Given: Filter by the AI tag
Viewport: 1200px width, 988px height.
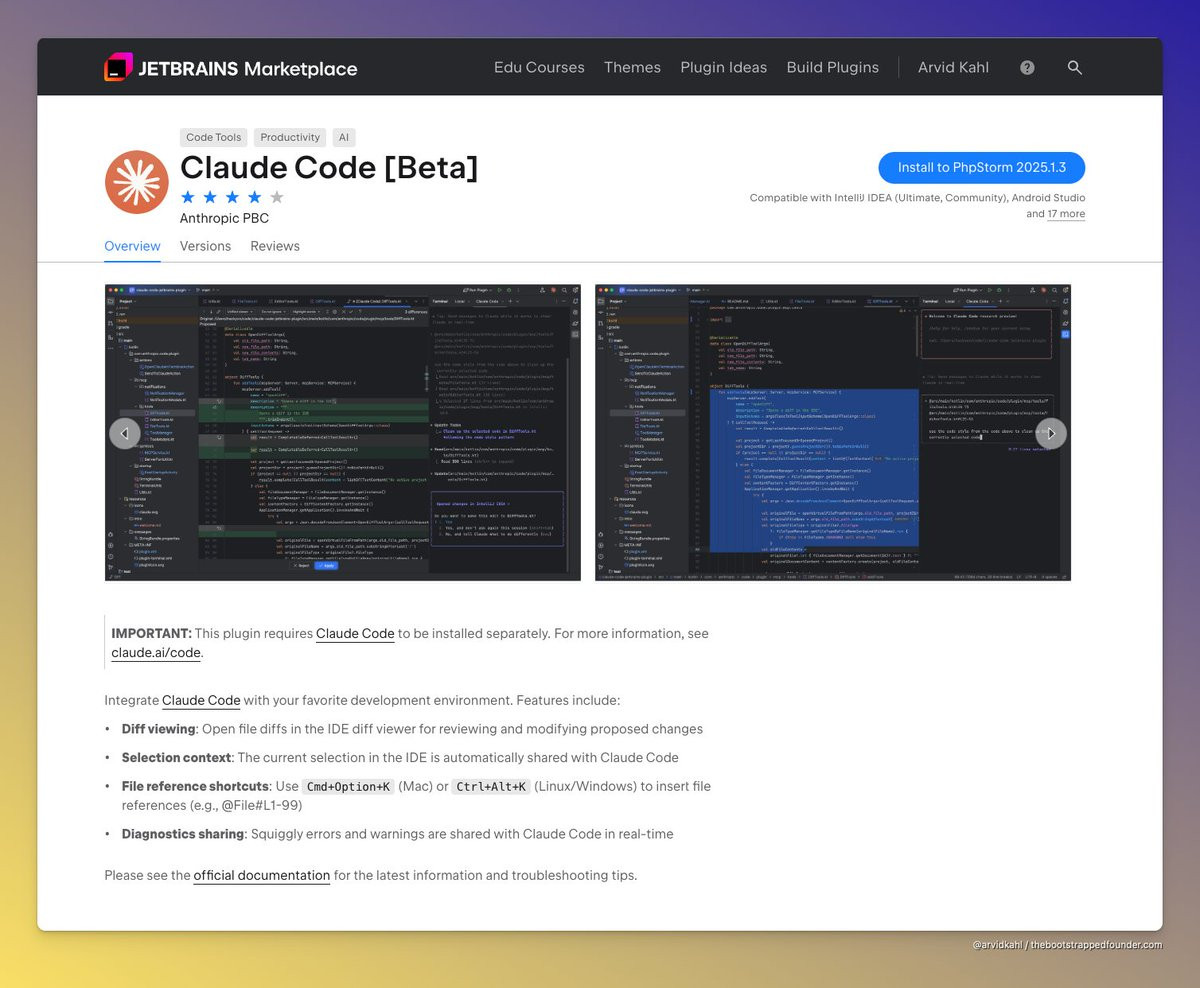Looking at the screenshot, I should (x=344, y=138).
